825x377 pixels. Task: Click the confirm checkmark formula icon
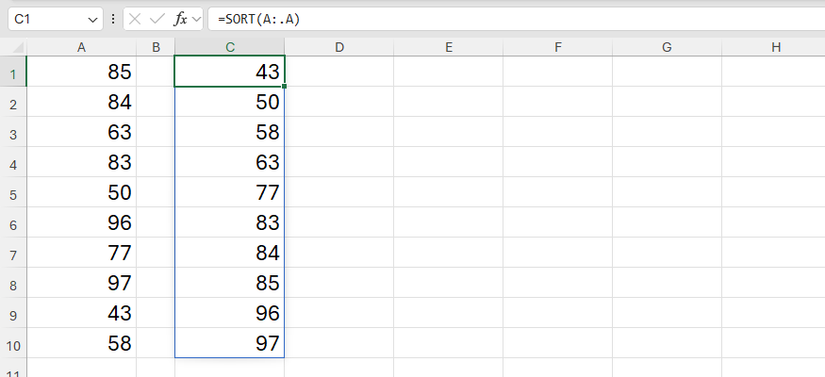tap(157, 19)
